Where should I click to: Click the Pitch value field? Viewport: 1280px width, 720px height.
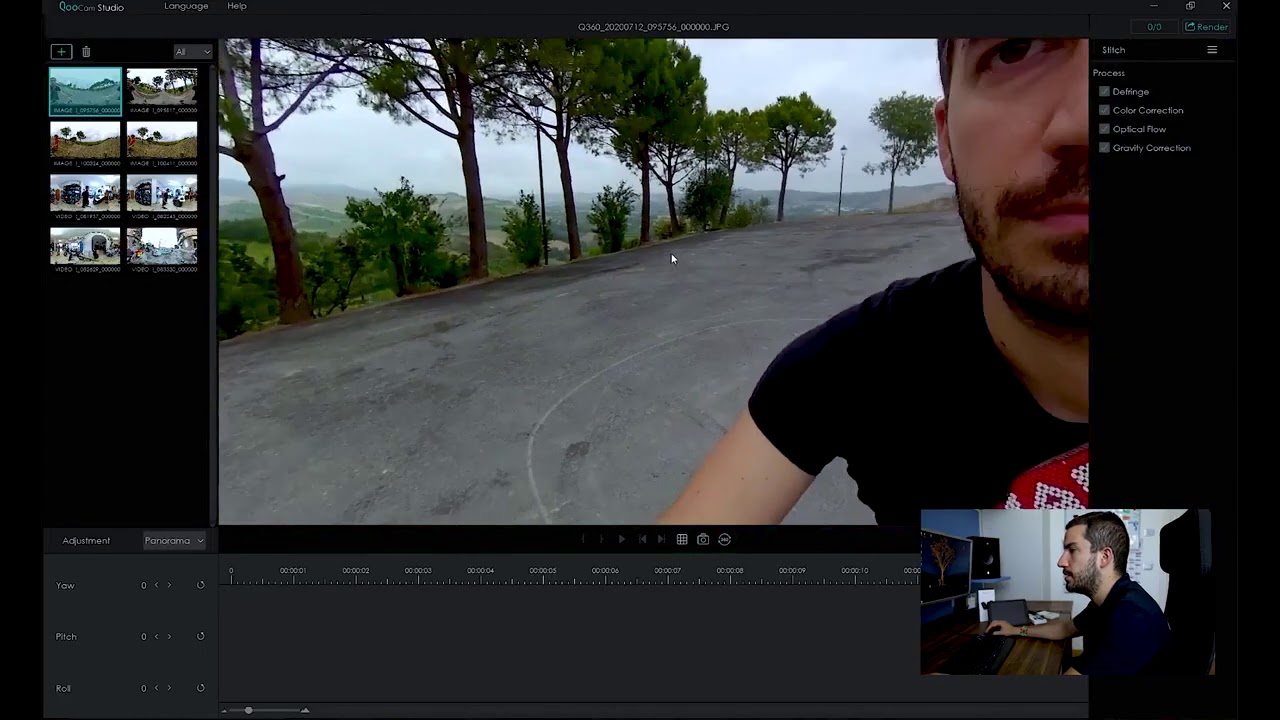pos(144,636)
